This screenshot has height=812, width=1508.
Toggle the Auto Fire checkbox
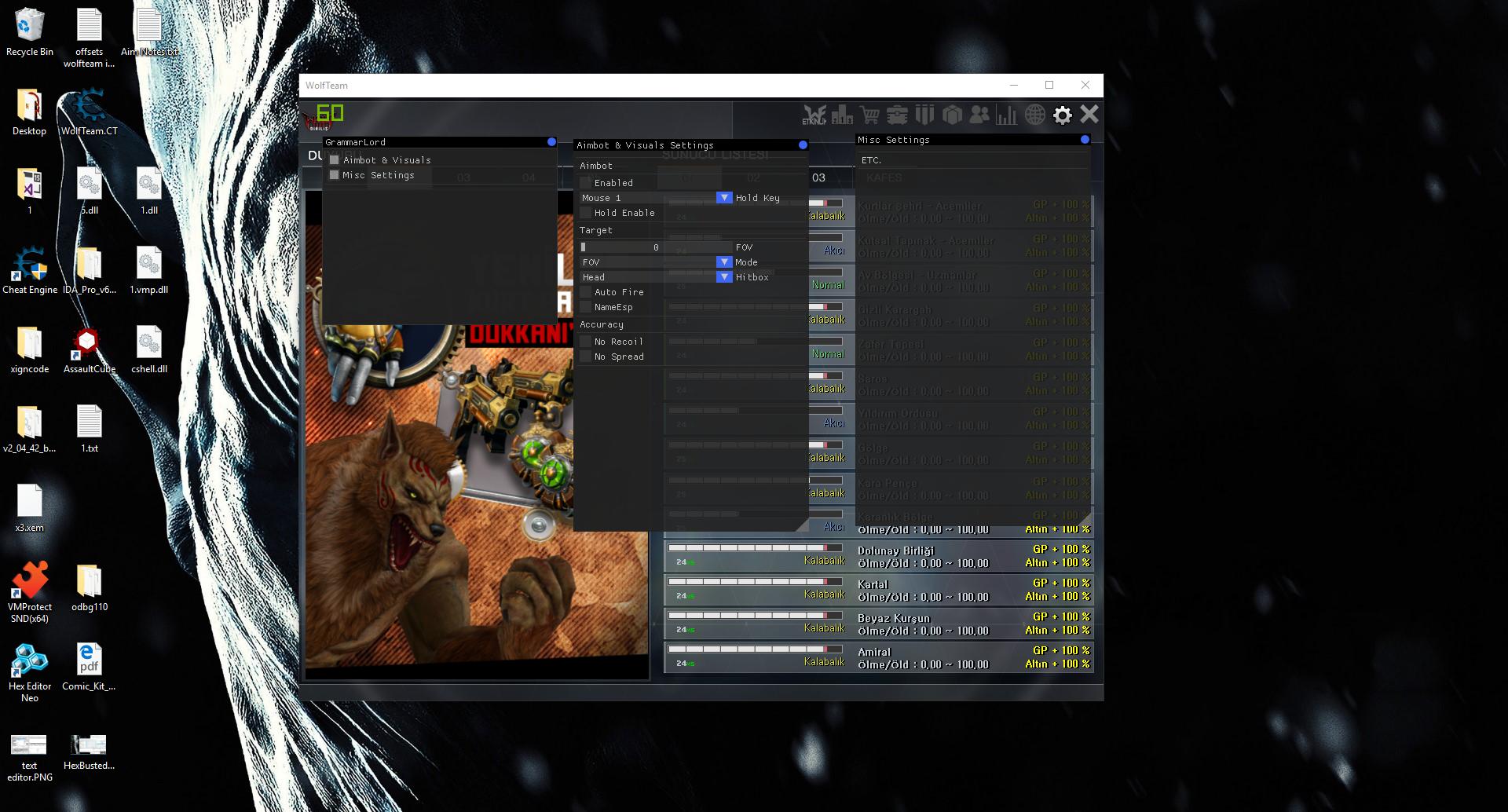point(585,292)
